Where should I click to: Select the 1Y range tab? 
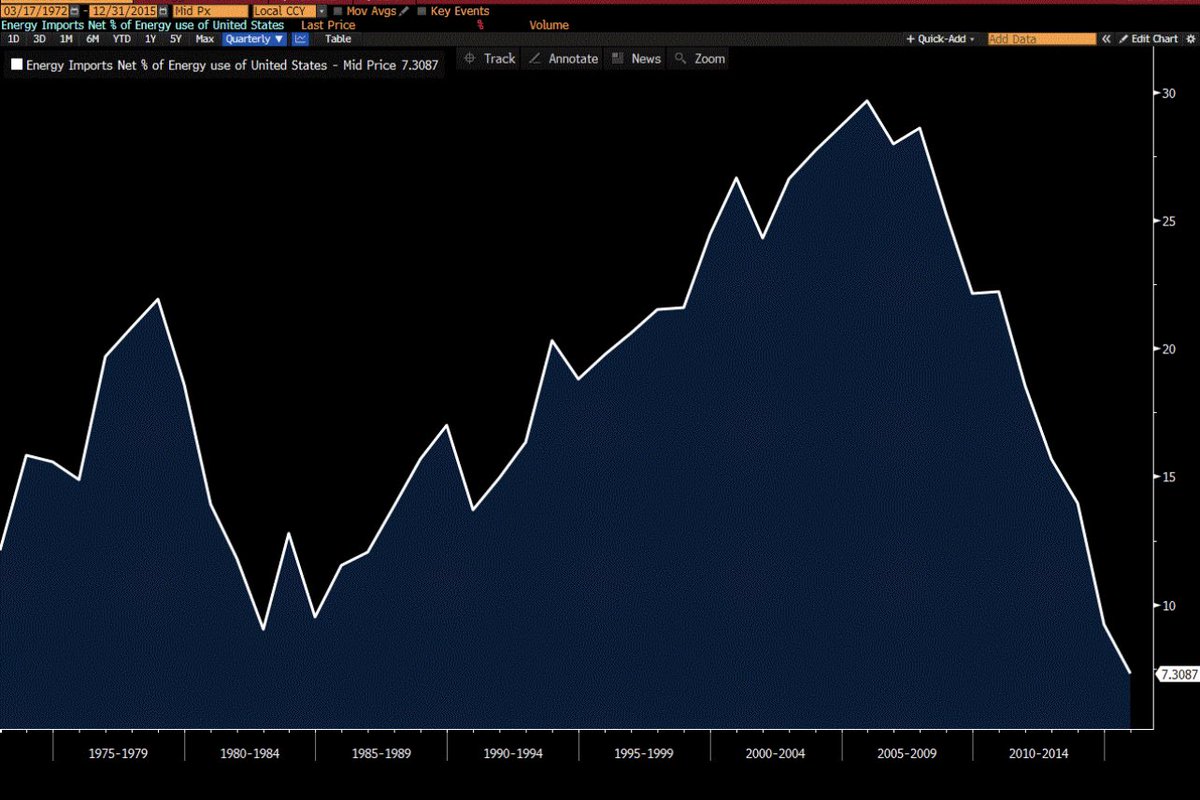point(150,39)
